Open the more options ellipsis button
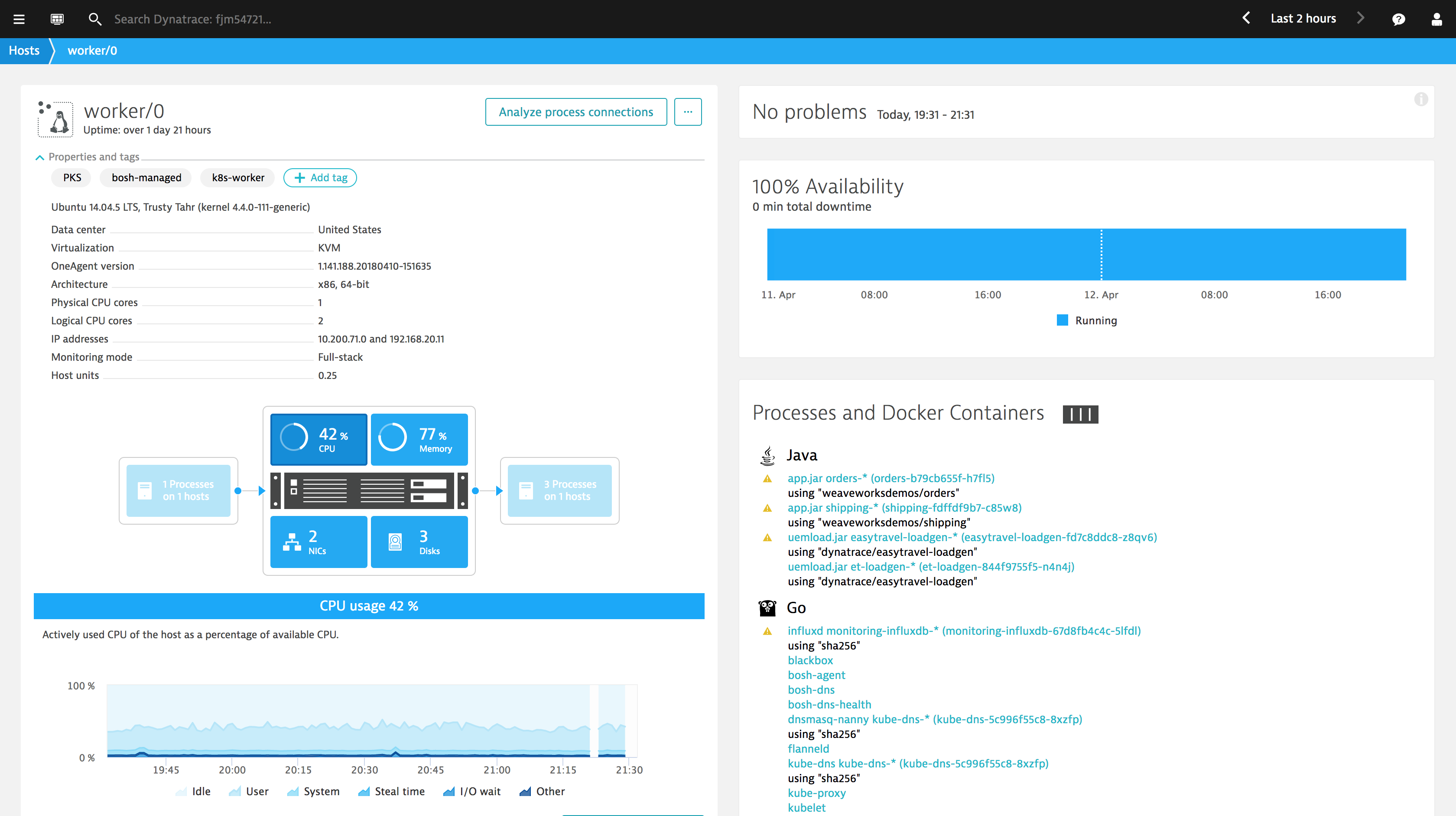Viewport: 1456px width, 816px height. click(688, 112)
